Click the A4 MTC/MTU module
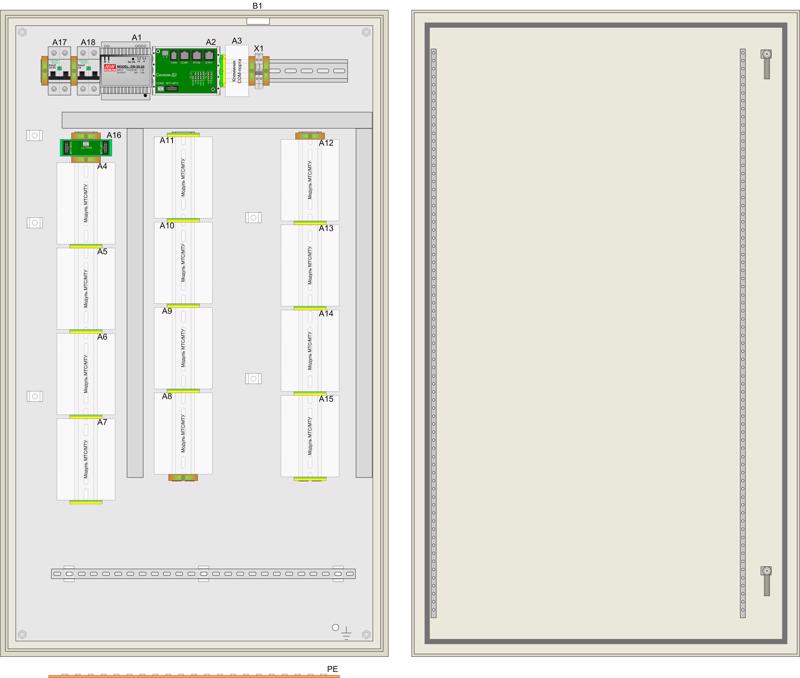This screenshot has width=800, height=678. [86, 203]
